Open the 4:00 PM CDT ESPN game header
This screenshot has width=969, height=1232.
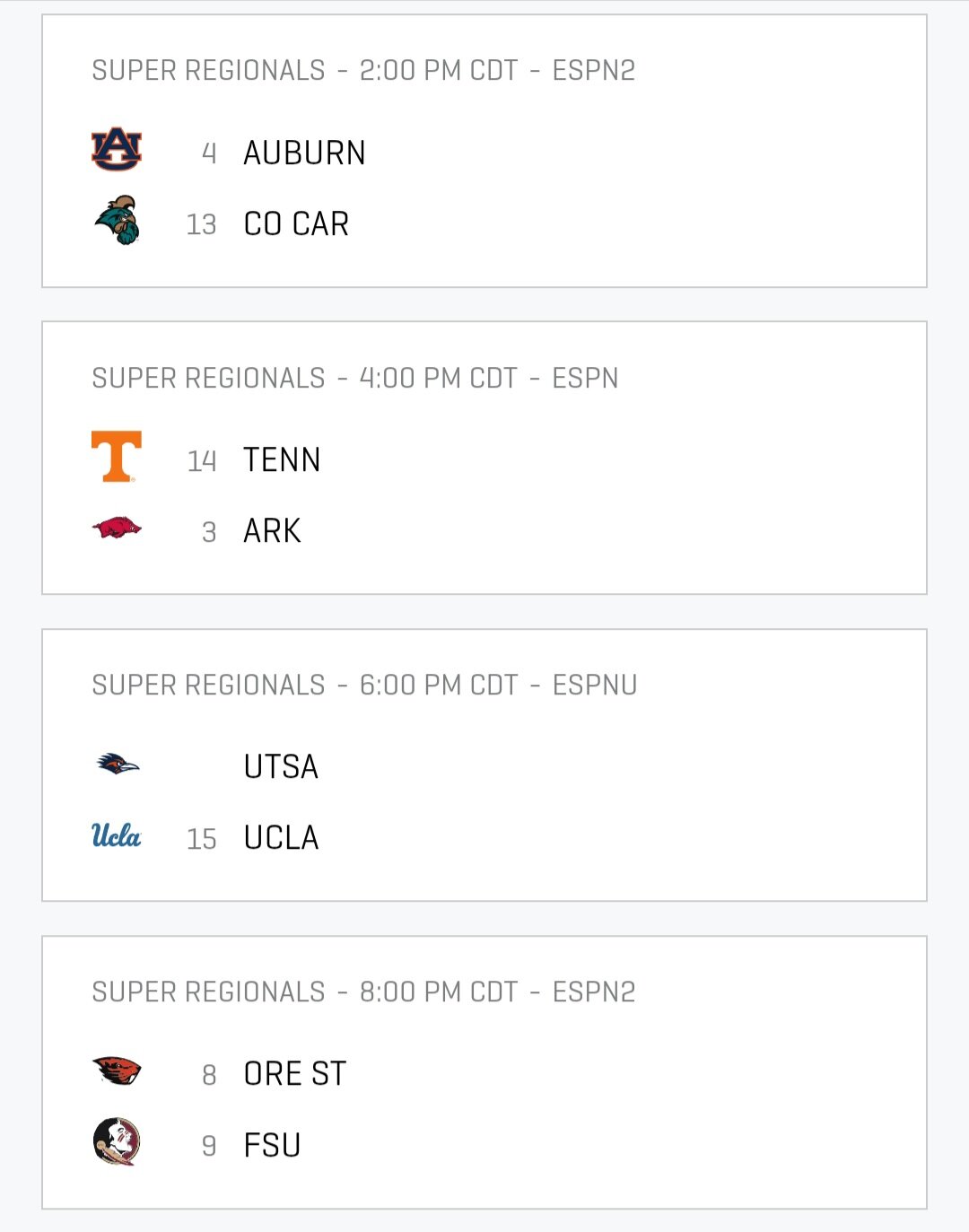tap(355, 378)
